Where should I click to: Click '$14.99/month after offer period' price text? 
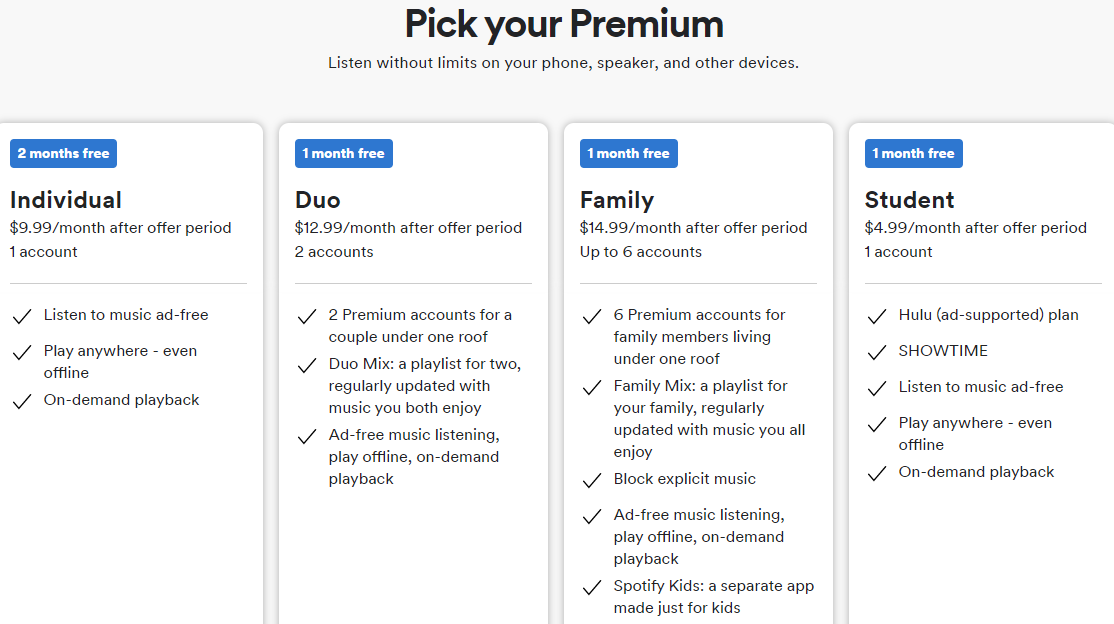[693, 228]
